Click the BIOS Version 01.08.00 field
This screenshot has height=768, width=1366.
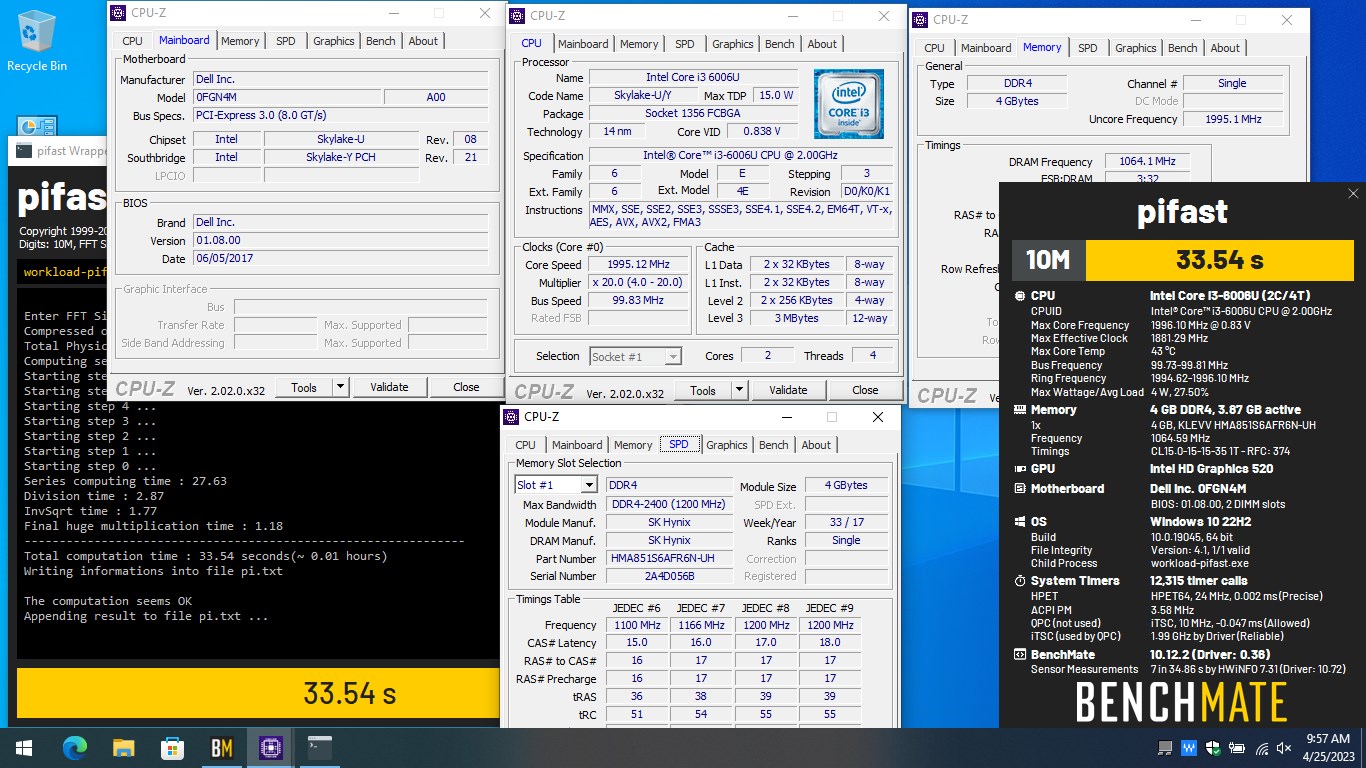tap(341, 240)
